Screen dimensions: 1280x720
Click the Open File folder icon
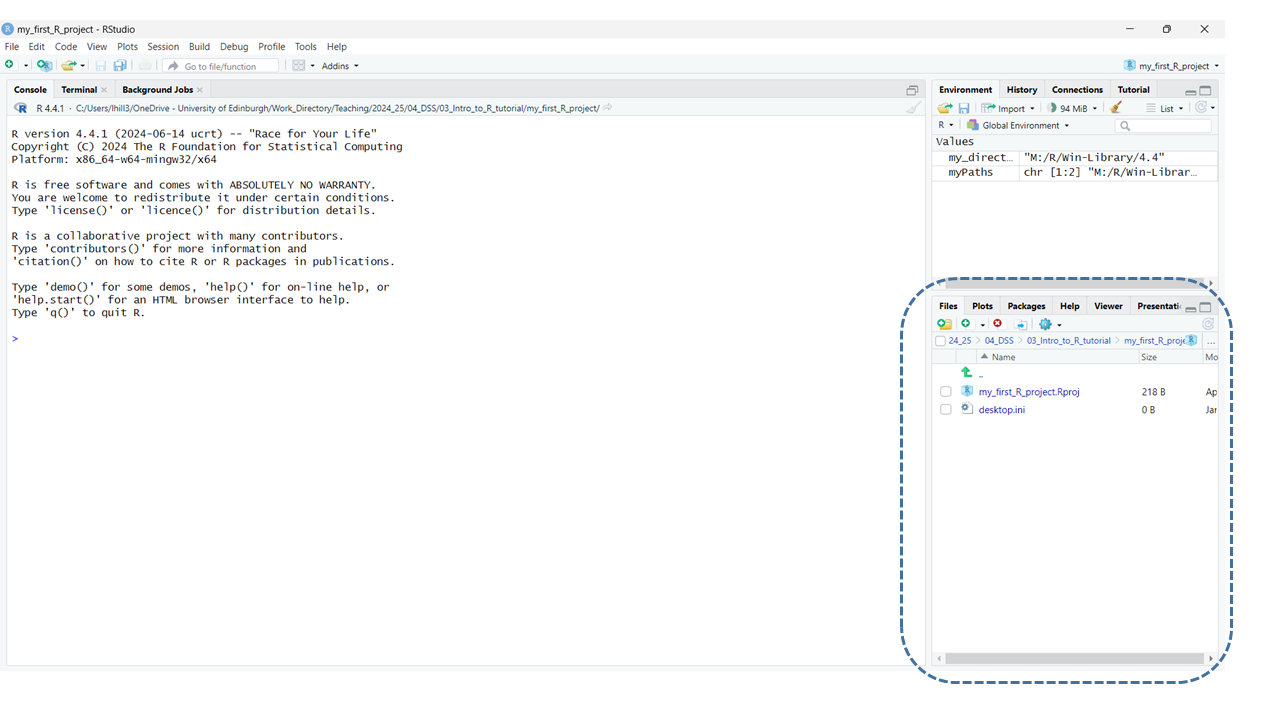(x=68, y=65)
